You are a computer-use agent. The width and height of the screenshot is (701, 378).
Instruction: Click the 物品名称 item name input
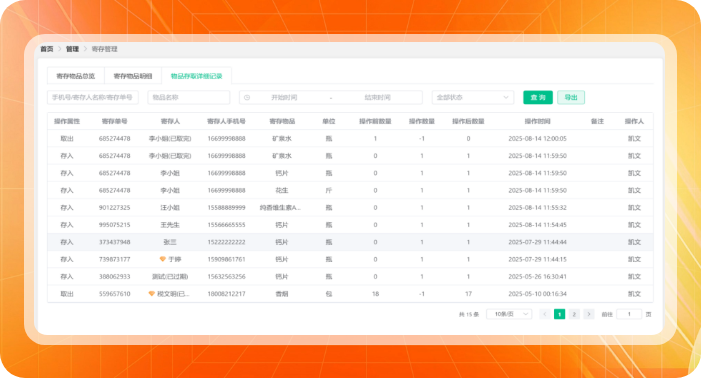(x=189, y=97)
